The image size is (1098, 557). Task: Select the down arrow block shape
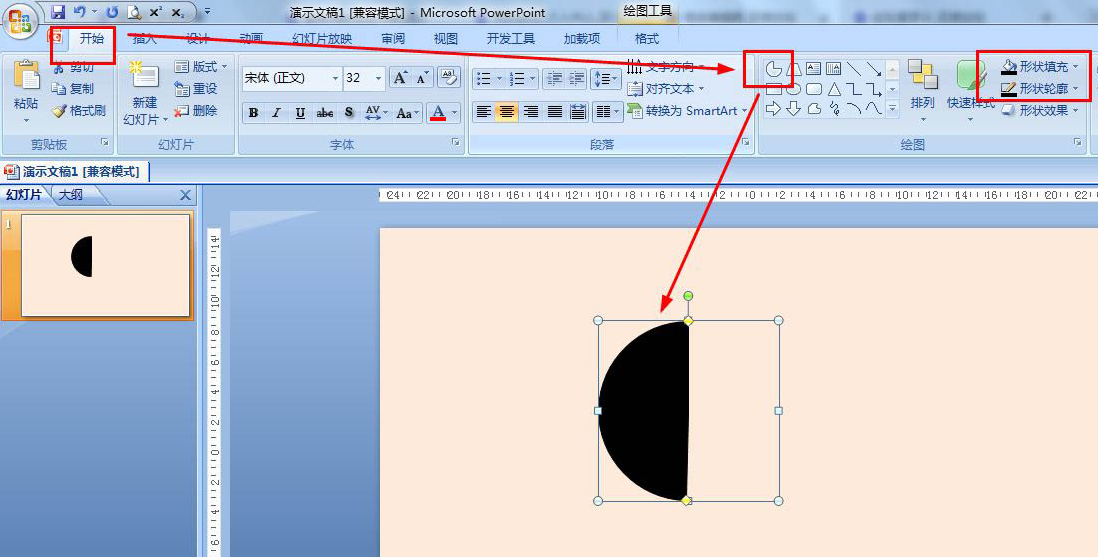pyautogui.click(x=793, y=109)
